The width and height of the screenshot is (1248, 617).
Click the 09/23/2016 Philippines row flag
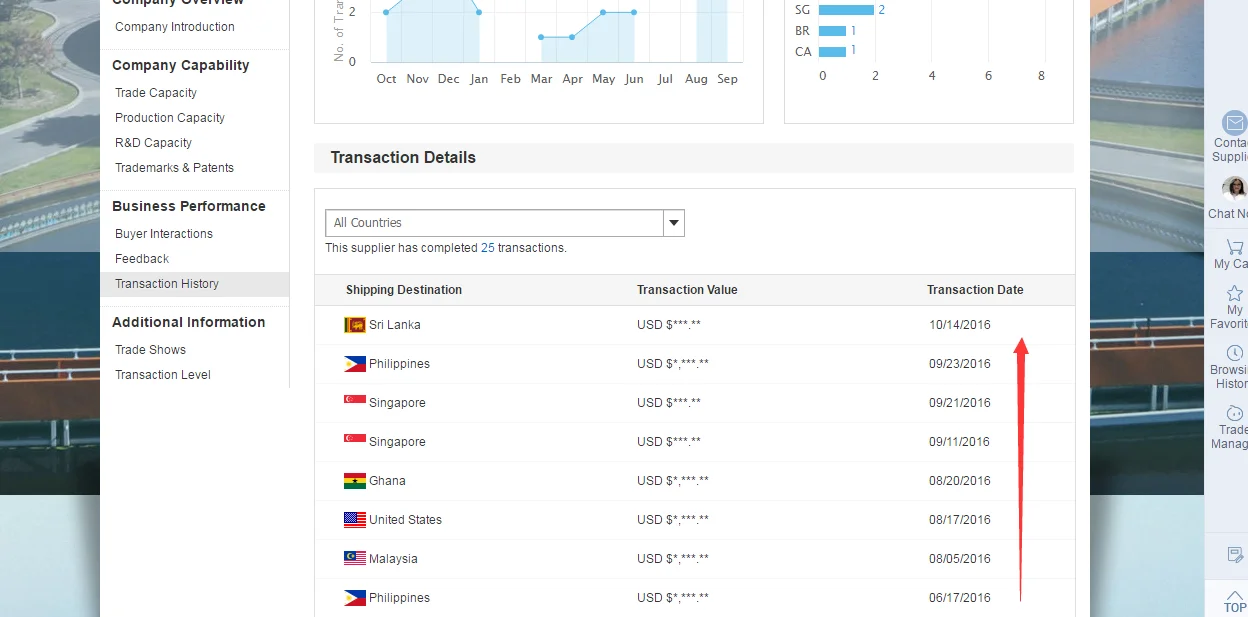click(x=355, y=363)
